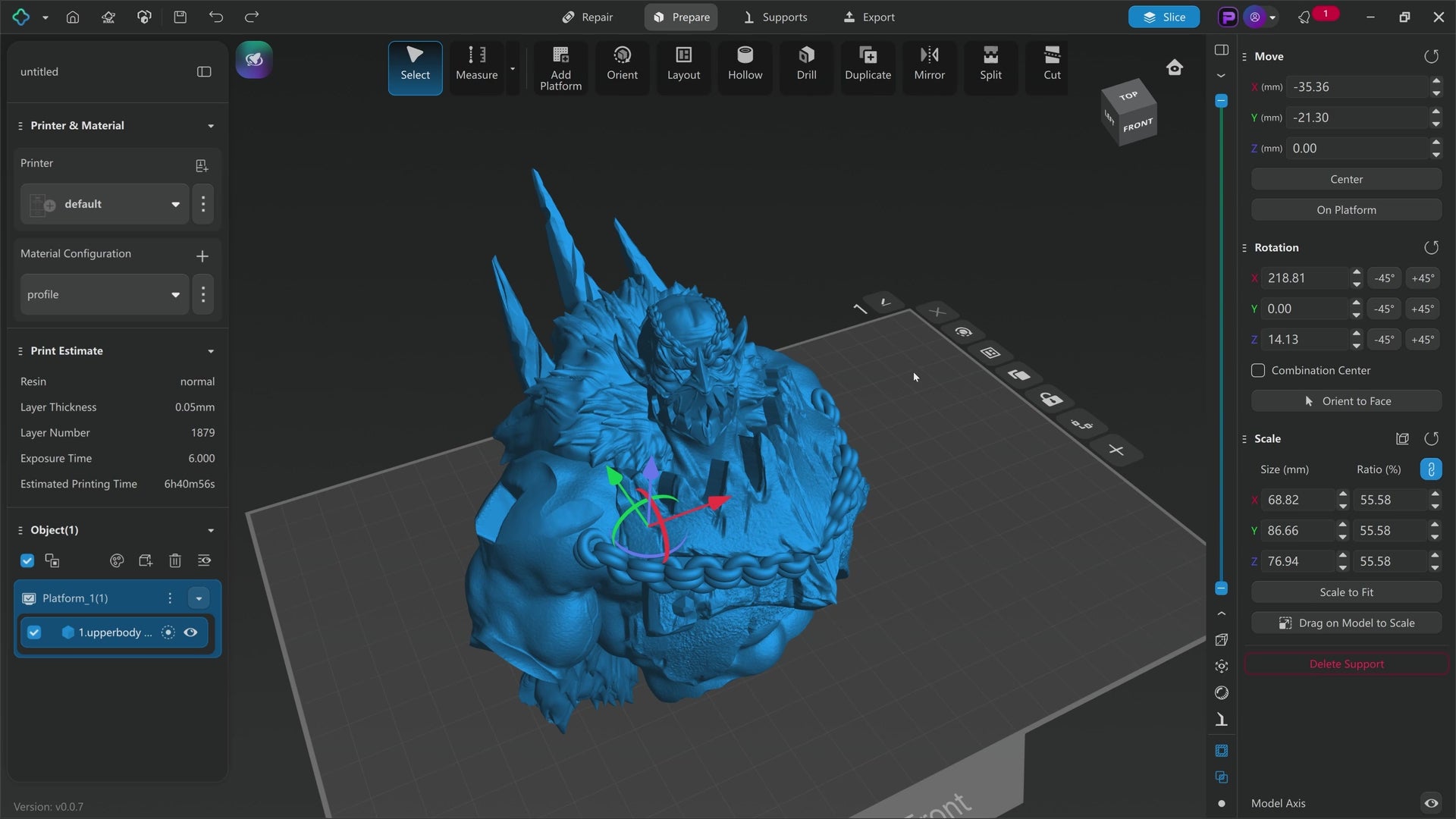Select the Orient tool
This screenshot has height=819, width=1456.
pos(622,64)
